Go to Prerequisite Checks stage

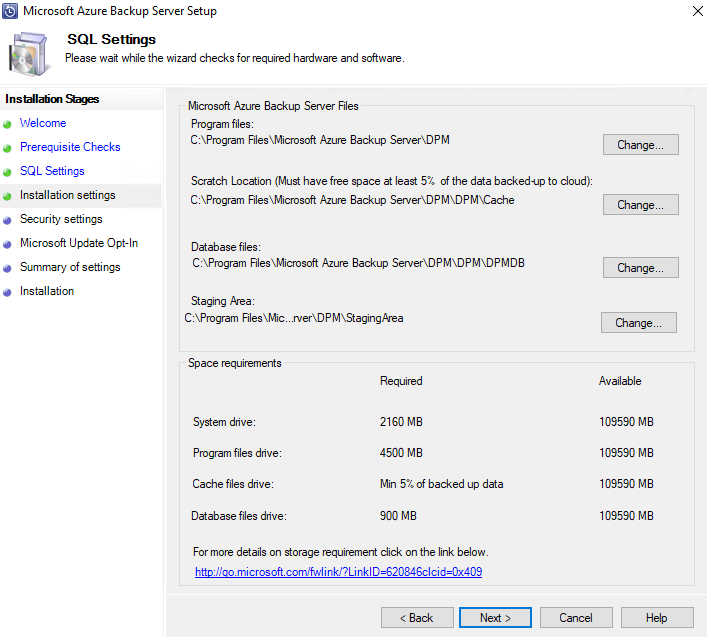pyautogui.click(x=70, y=147)
